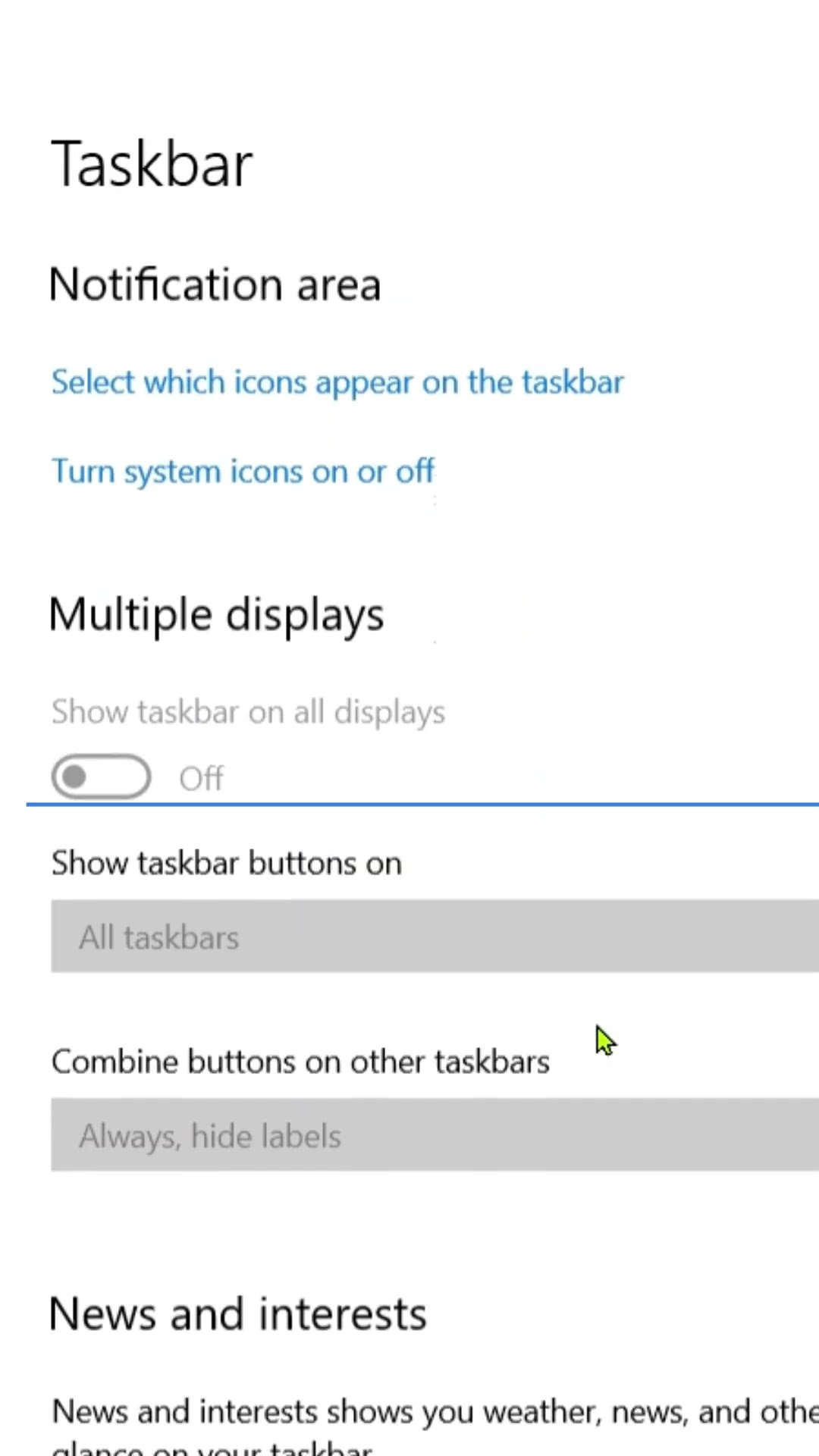The width and height of the screenshot is (819, 1456).
Task: Click the blue divider line under the switch
Action: pos(422,804)
